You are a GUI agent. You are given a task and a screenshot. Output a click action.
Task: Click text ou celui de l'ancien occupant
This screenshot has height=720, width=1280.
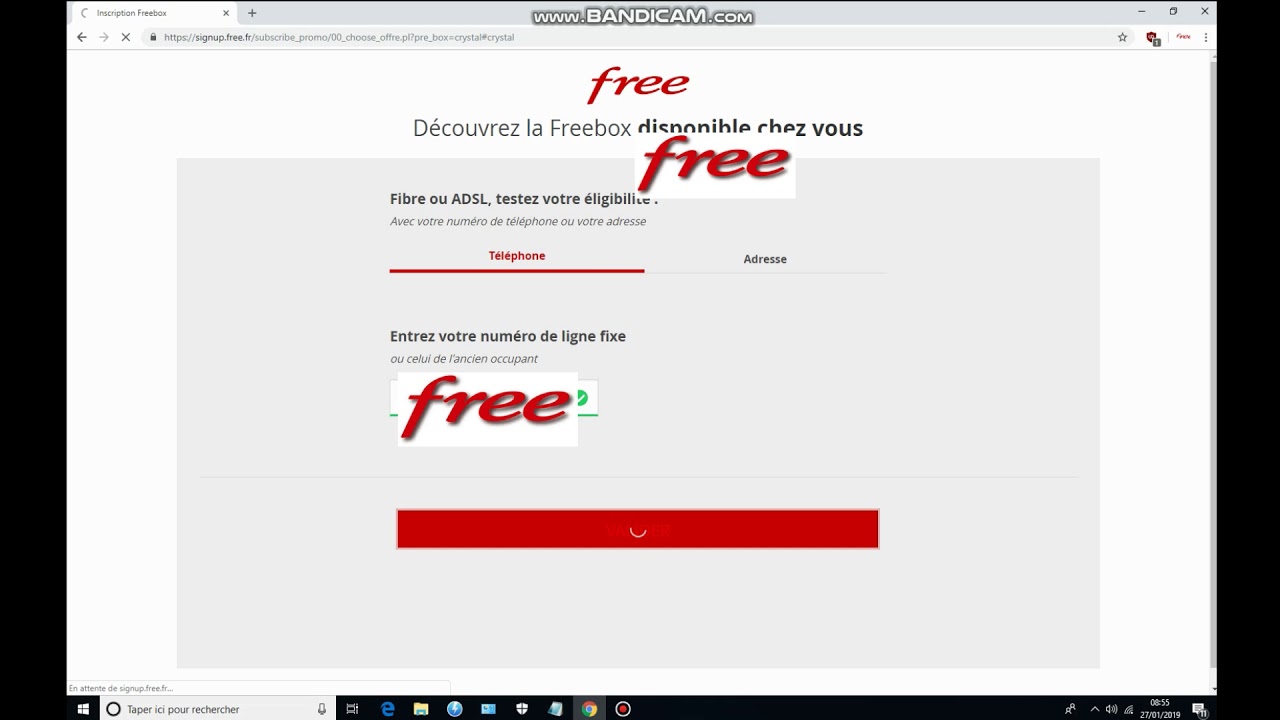[464, 359]
